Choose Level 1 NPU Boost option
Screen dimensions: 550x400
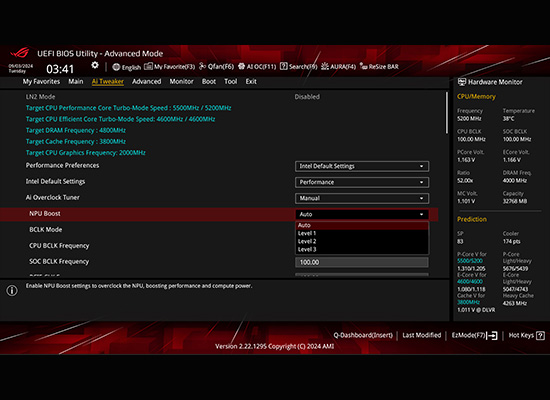362,233
